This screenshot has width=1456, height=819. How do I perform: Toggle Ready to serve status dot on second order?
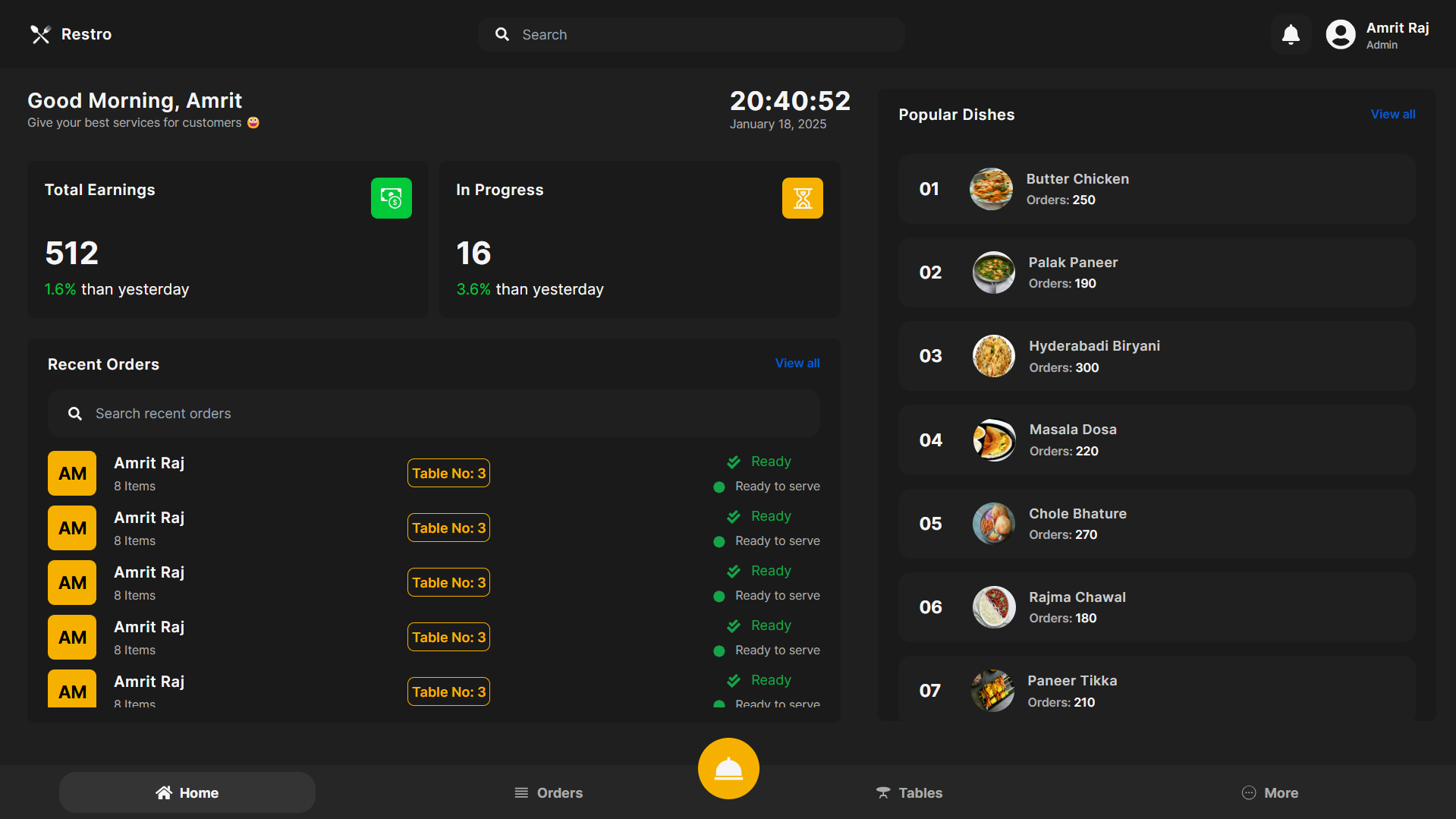coord(719,541)
